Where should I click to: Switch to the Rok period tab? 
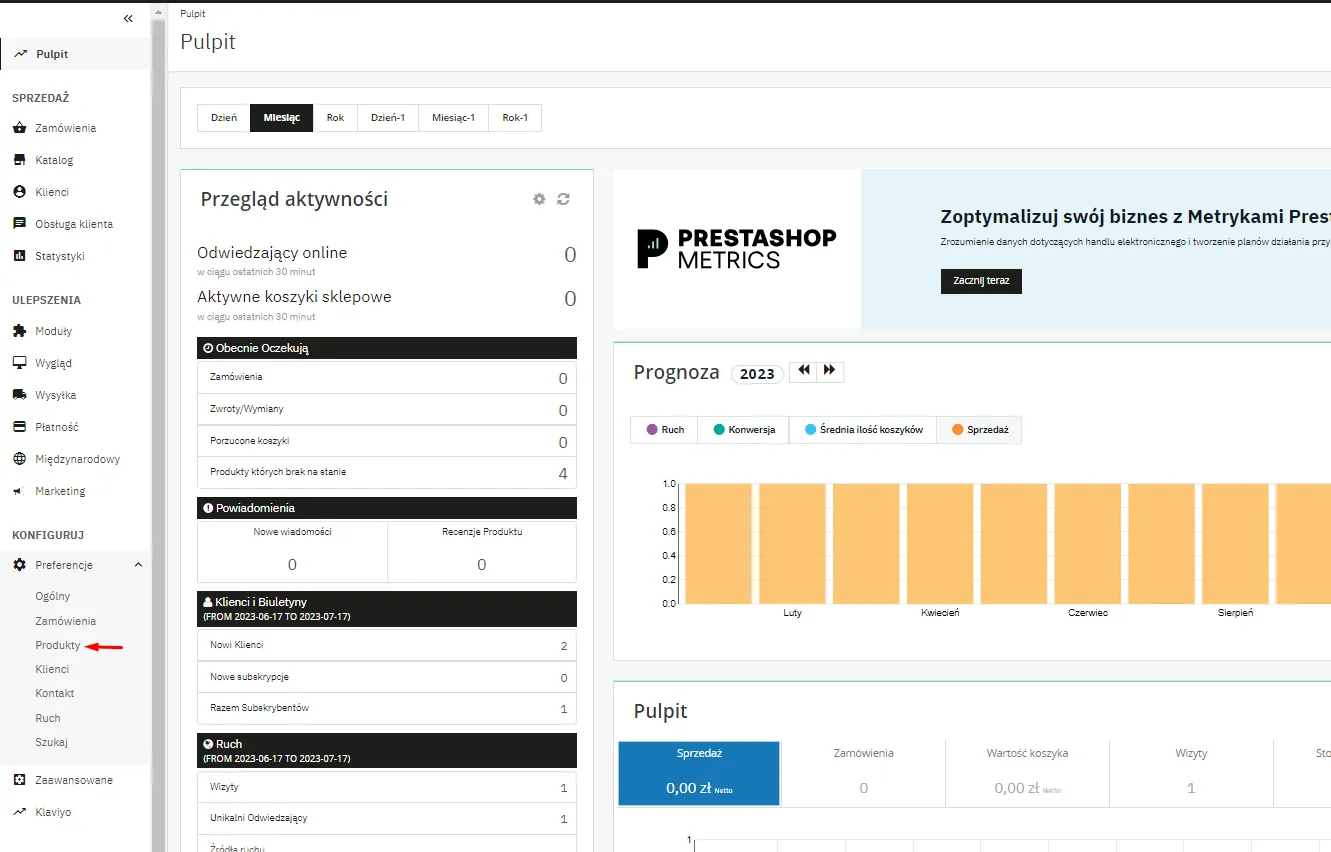pyautogui.click(x=335, y=118)
